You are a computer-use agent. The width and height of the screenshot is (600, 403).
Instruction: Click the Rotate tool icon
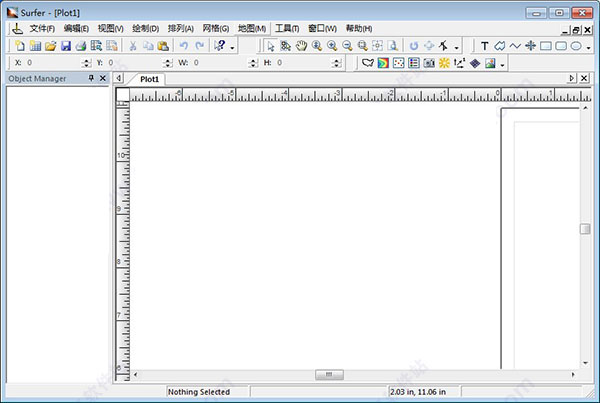point(414,46)
